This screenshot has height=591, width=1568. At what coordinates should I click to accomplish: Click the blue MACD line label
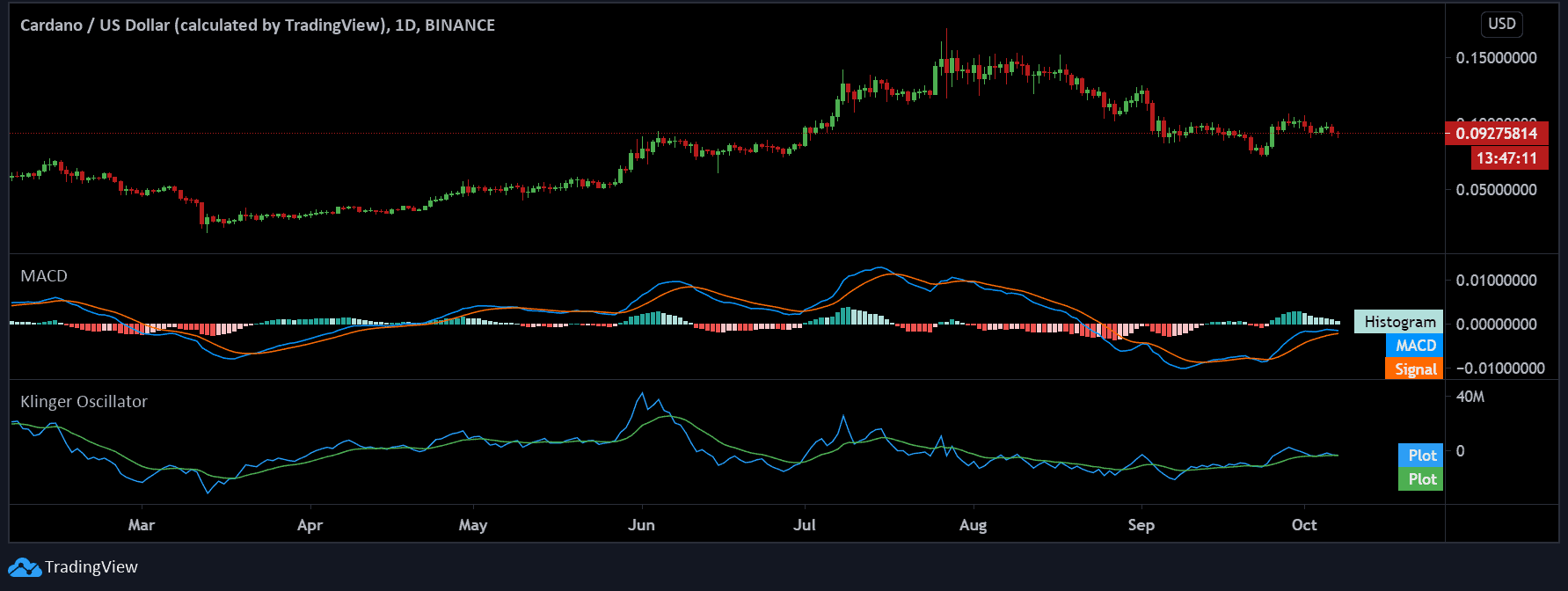pyautogui.click(x=1415, y=346)
